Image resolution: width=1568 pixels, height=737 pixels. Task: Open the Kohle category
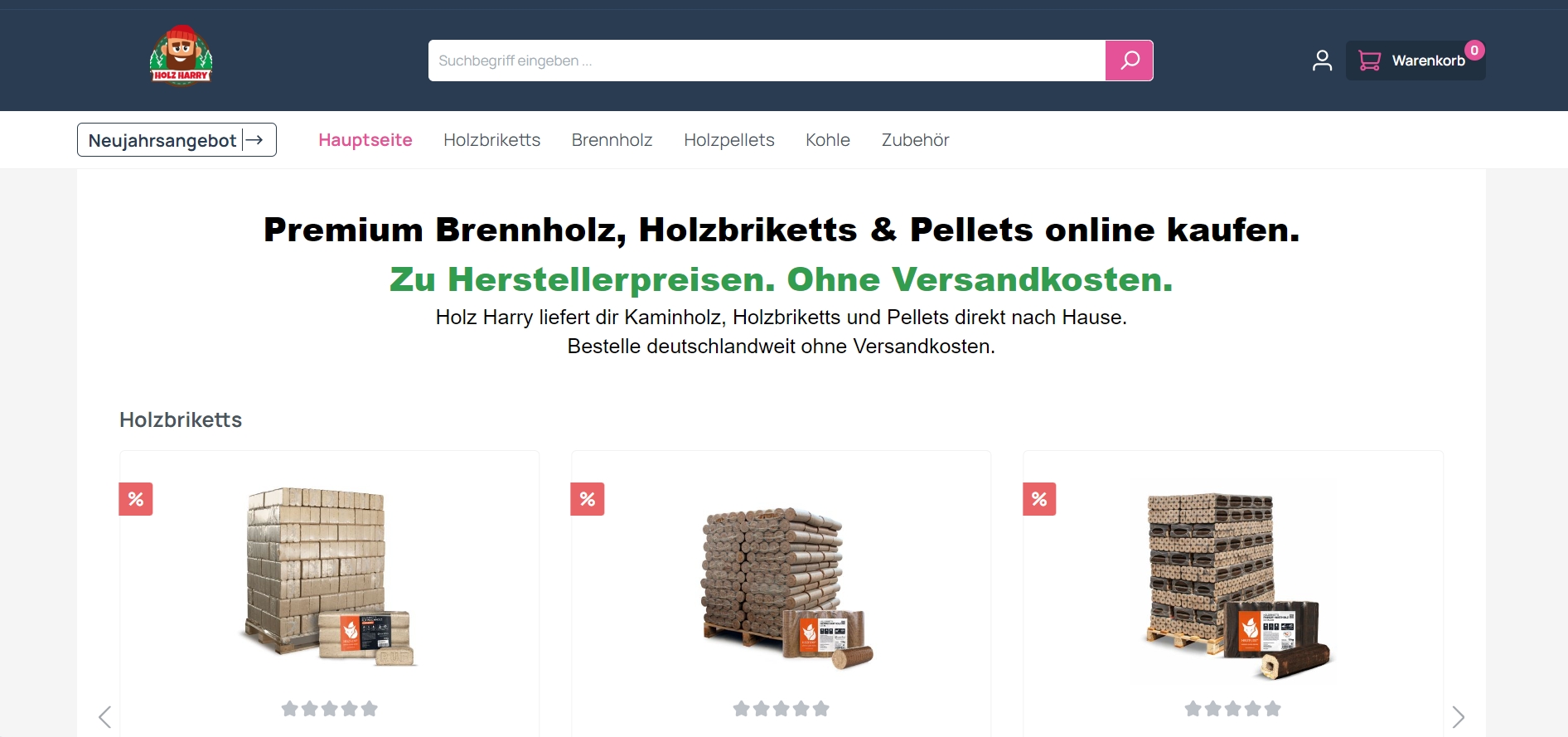[x=828, y=140]
